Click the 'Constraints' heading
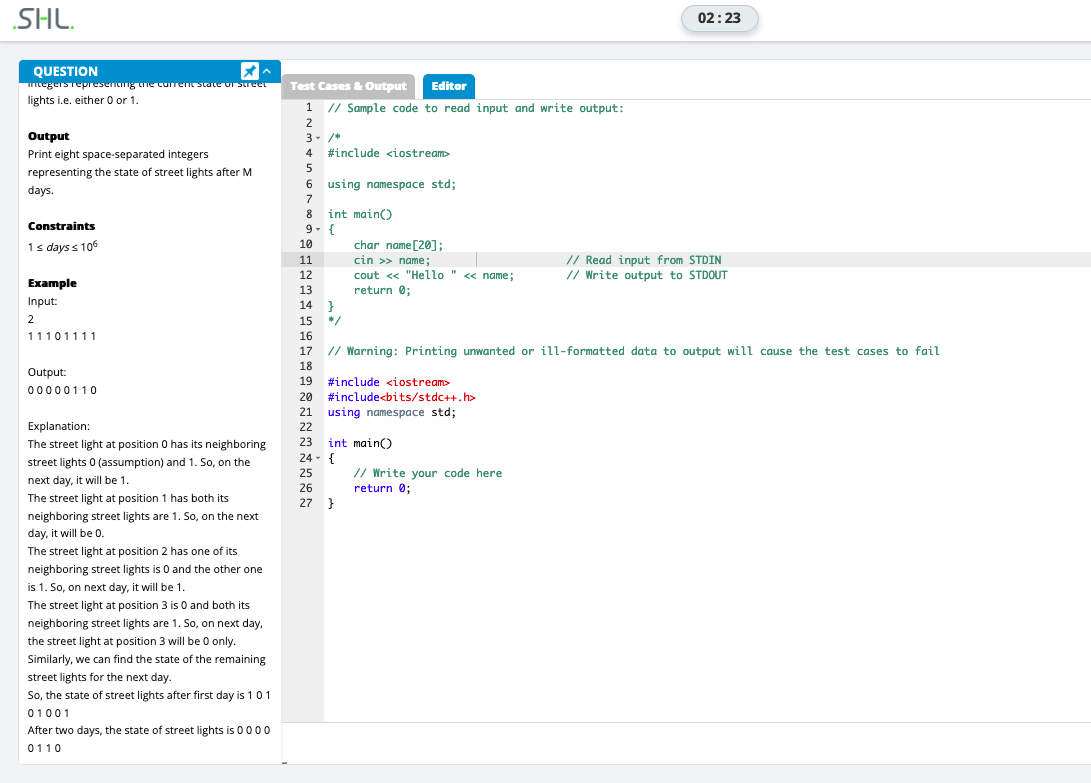1091x783 pixels. 61,226
